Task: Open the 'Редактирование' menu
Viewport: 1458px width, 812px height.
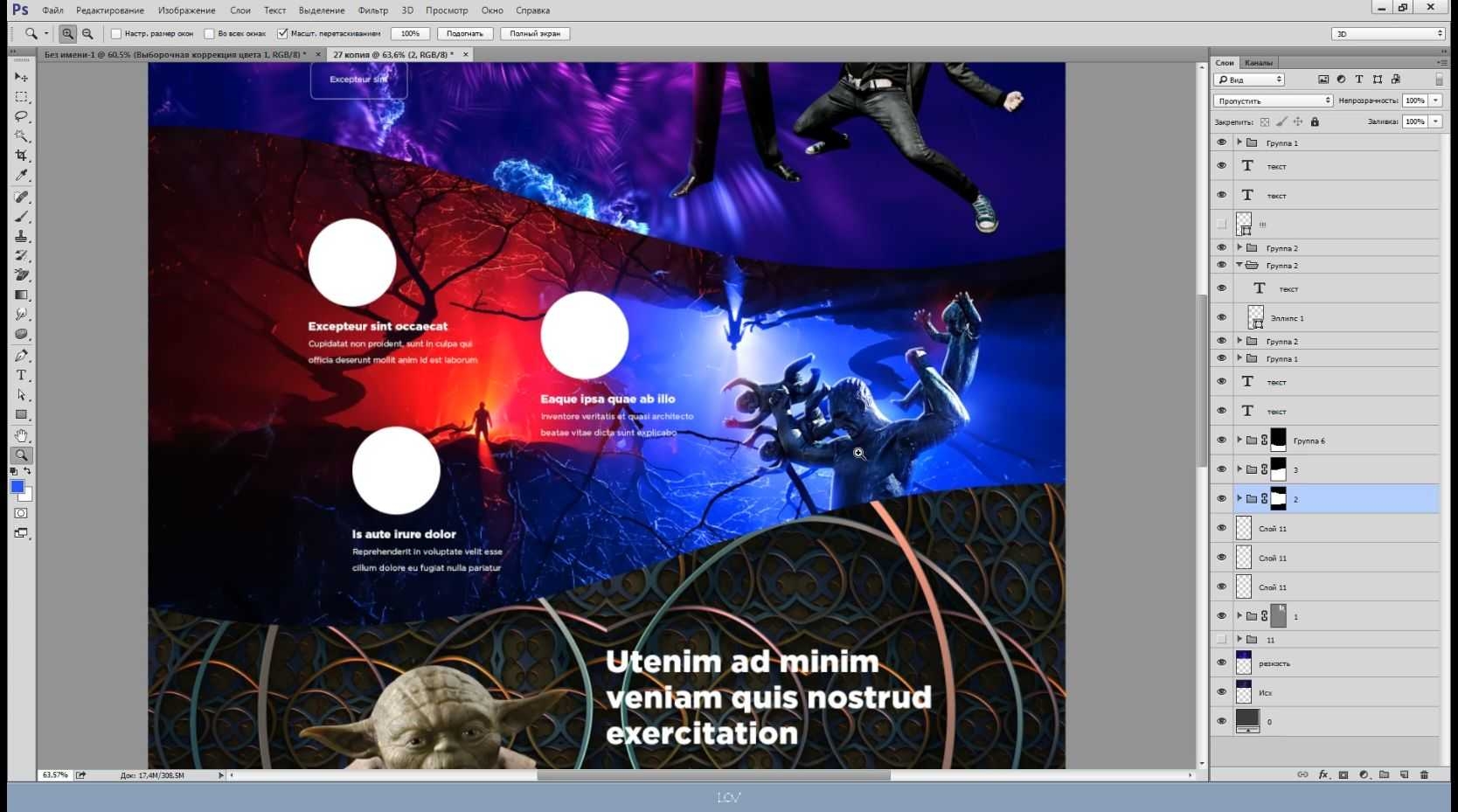Action: [x=110, y=10]
